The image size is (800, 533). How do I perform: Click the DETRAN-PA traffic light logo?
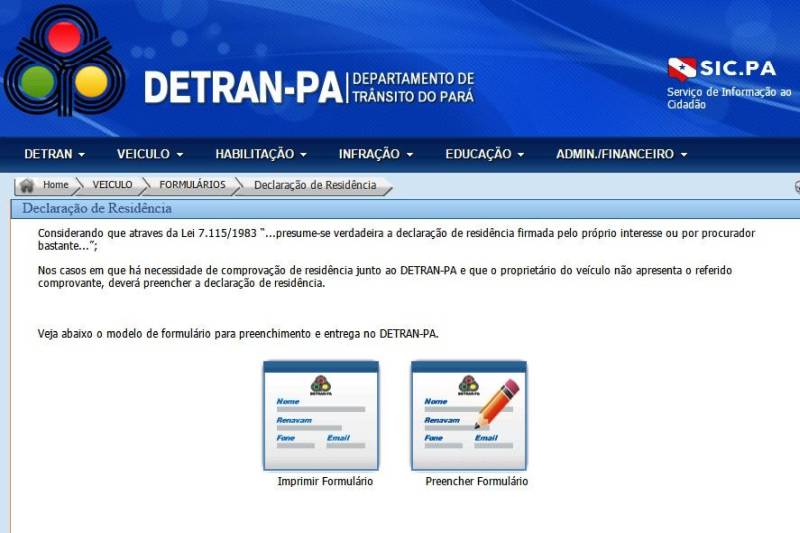pyautogui.click(x=65, y=61)
